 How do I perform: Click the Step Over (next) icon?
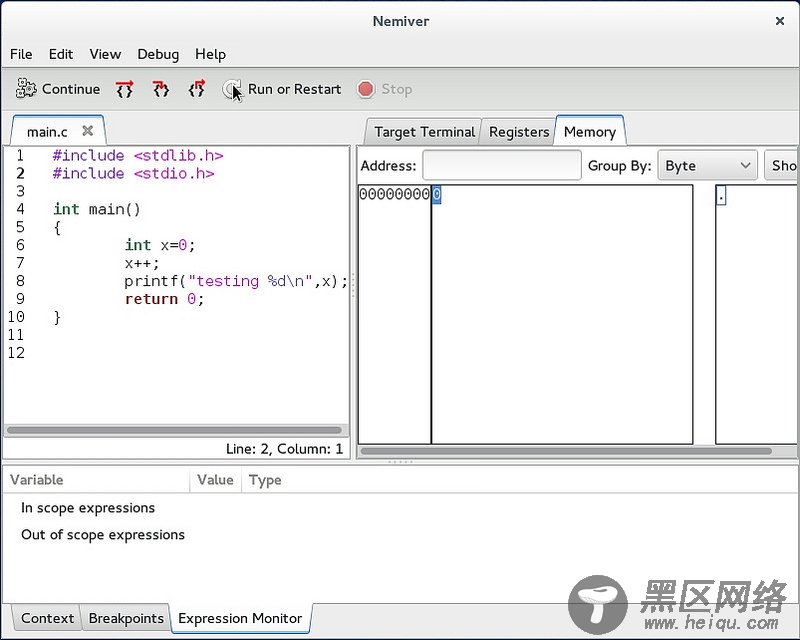[124, 89]
